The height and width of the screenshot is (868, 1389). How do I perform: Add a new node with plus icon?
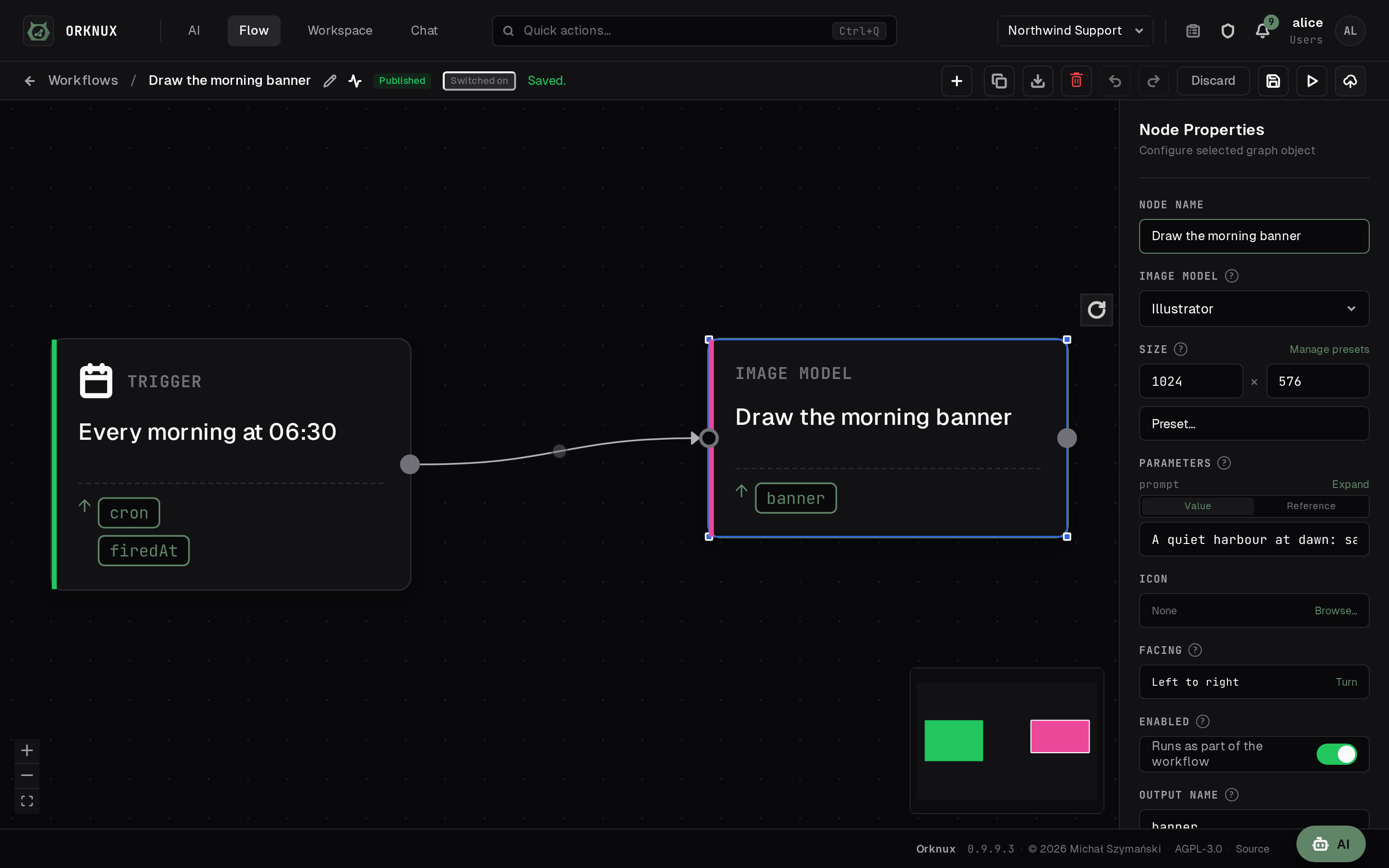(957, 81)
